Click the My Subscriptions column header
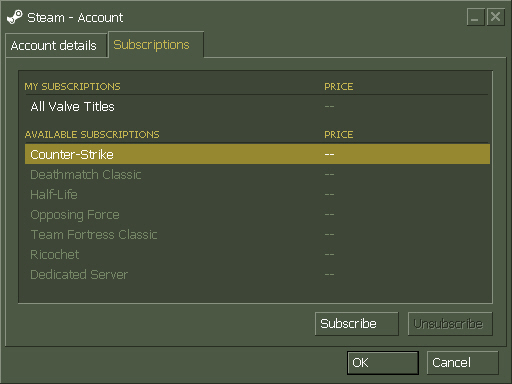 pyautogui.click(x=72, y=87)
